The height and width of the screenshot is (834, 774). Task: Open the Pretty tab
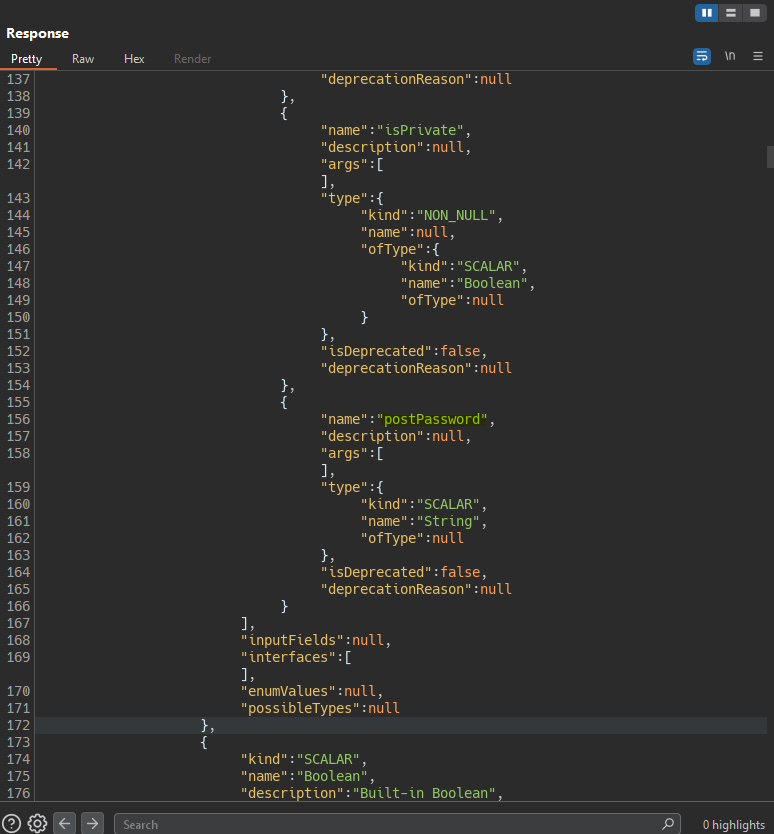tap(27, 59)
